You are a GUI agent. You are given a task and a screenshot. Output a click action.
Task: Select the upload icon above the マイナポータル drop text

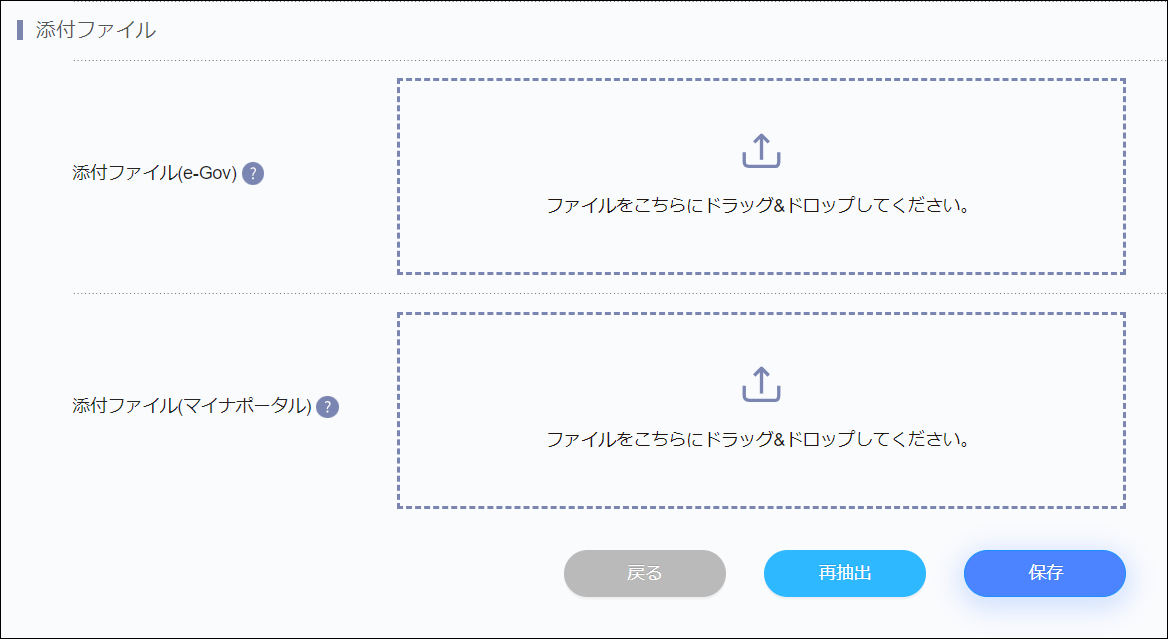(x=761, y=385)
